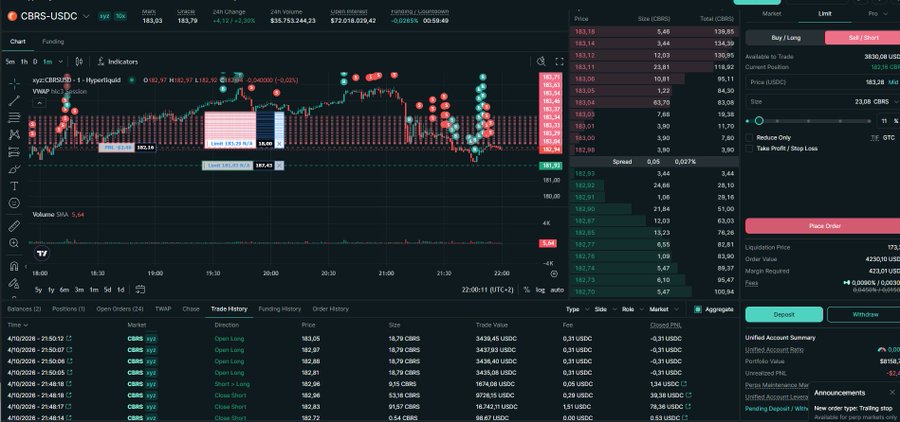Open the Market filter dropdown
The image size is (900, 422).
click(x=664, y=309)
